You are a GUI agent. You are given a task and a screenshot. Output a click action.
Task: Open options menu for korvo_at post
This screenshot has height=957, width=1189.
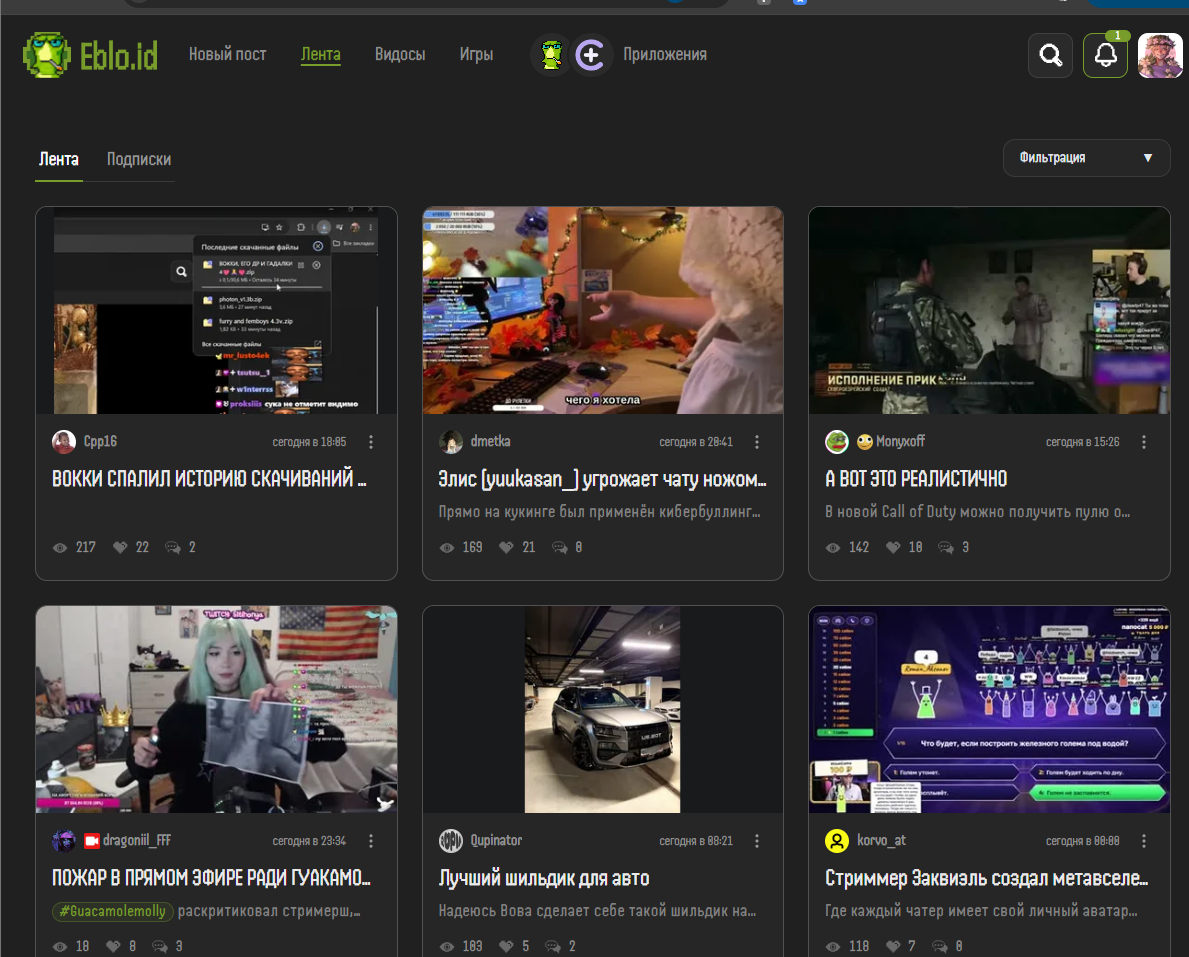pyautogui.click(x=1144, y=840)
